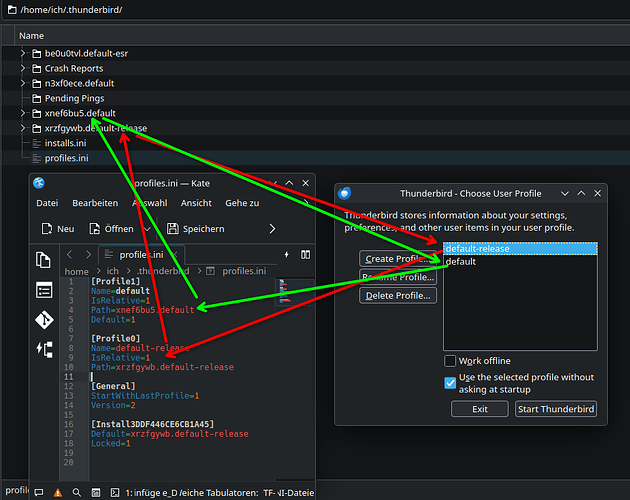630x500 pixels.
Task: Open the Bearbeiten menu
Action: [x=95, y=203]
